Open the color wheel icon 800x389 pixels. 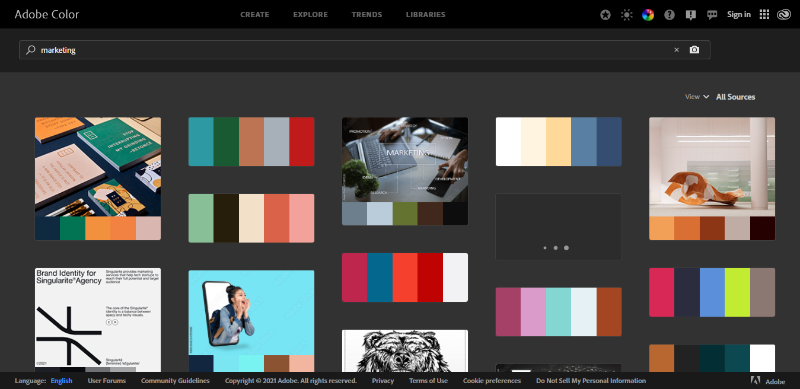pos(648,15)
